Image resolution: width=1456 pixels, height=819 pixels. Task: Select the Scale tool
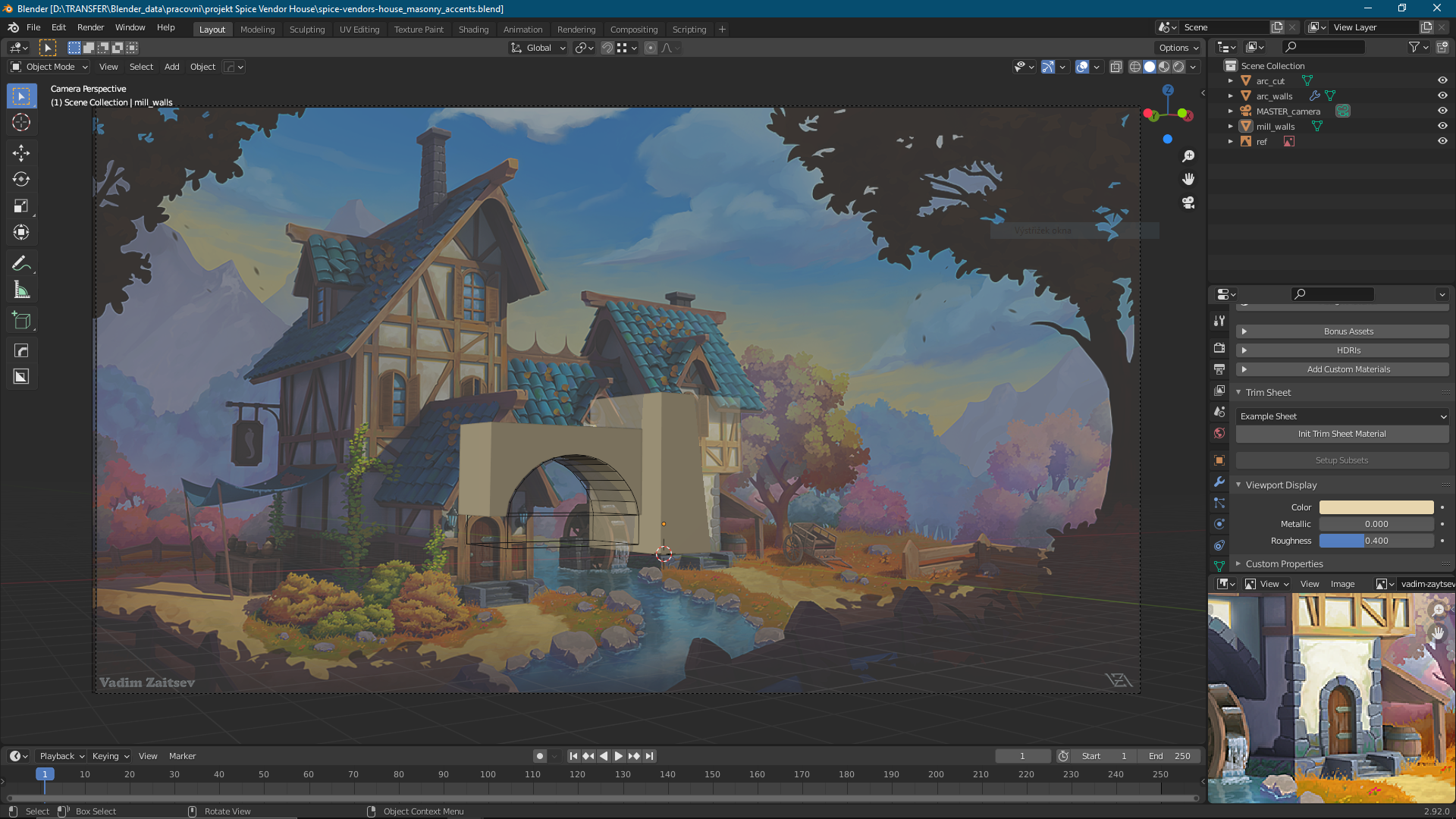pos(21,206)
